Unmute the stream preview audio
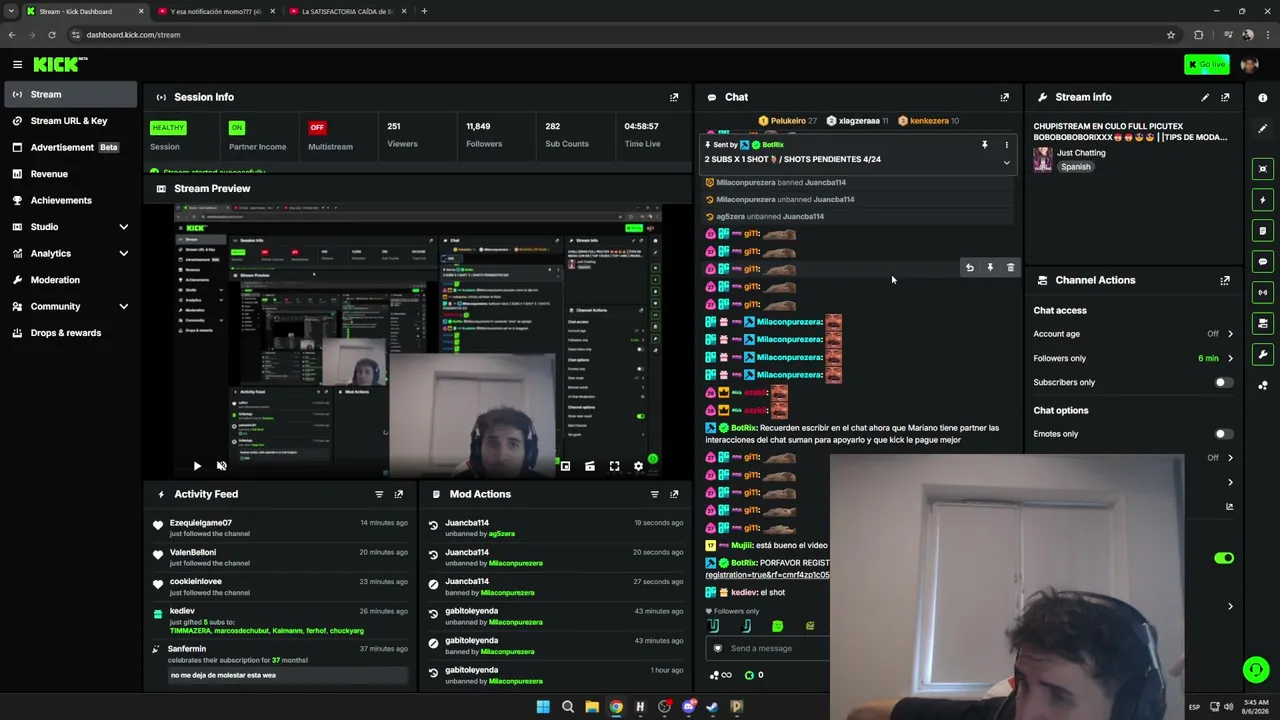Viewport: 1280px width, 720px height. (x=221, y=466)
